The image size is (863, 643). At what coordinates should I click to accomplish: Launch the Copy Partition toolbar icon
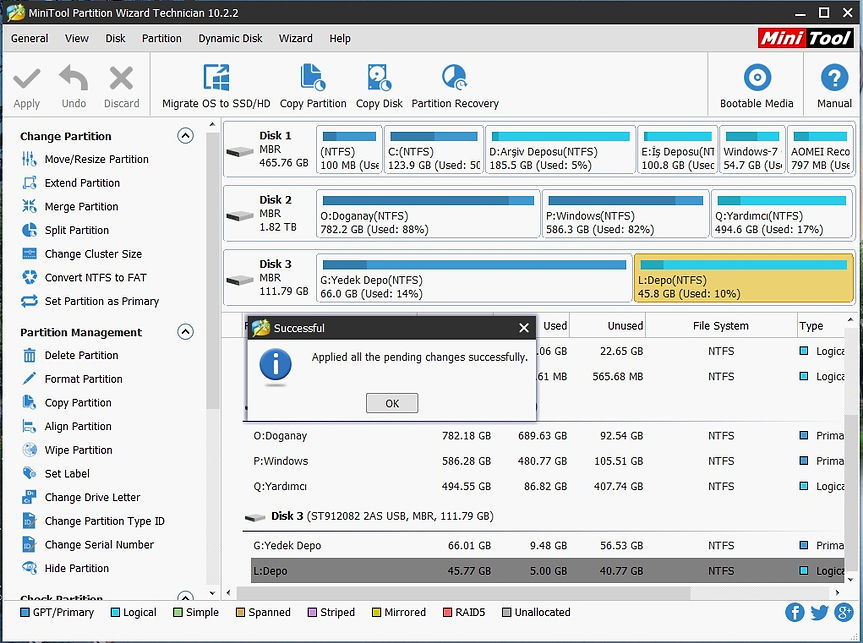[x=313, y=78]
